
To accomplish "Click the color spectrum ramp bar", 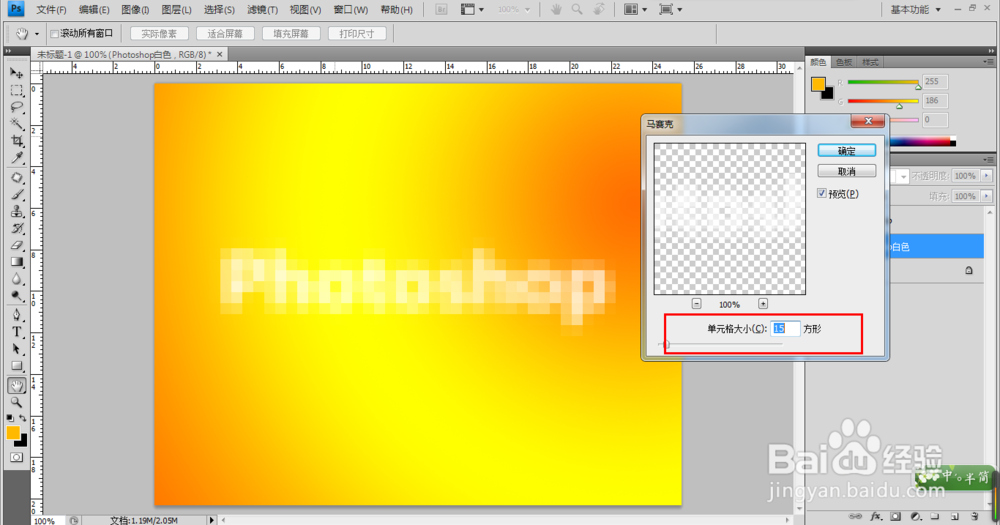I will click(x=921, y=142).
